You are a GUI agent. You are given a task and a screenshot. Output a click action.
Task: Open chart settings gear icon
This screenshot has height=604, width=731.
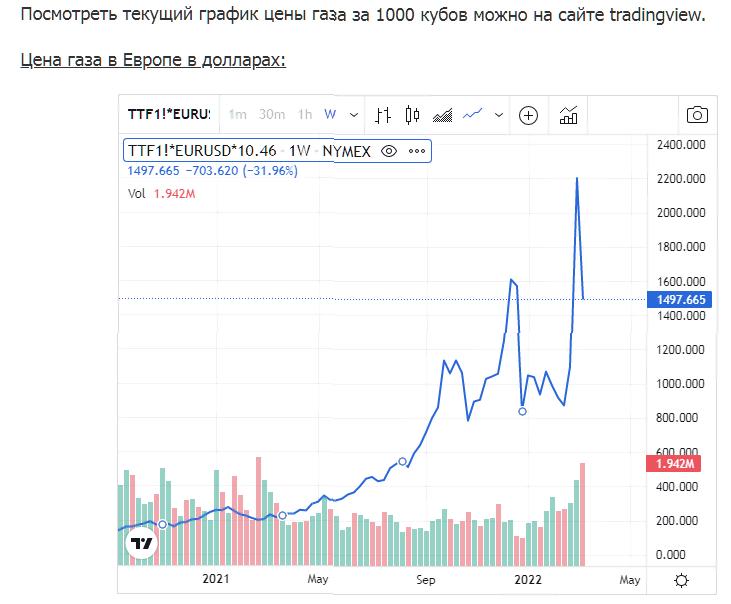point(681,580)
